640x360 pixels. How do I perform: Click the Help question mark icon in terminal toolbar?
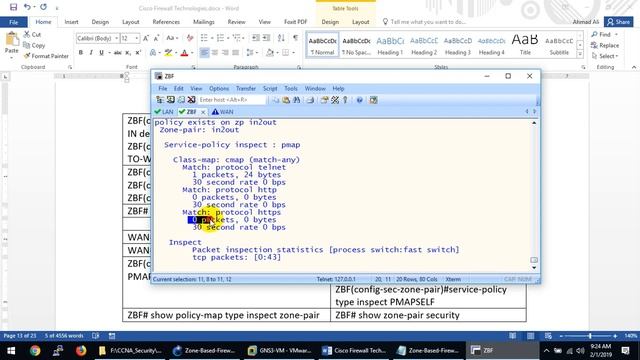click(x=359, y=100)
